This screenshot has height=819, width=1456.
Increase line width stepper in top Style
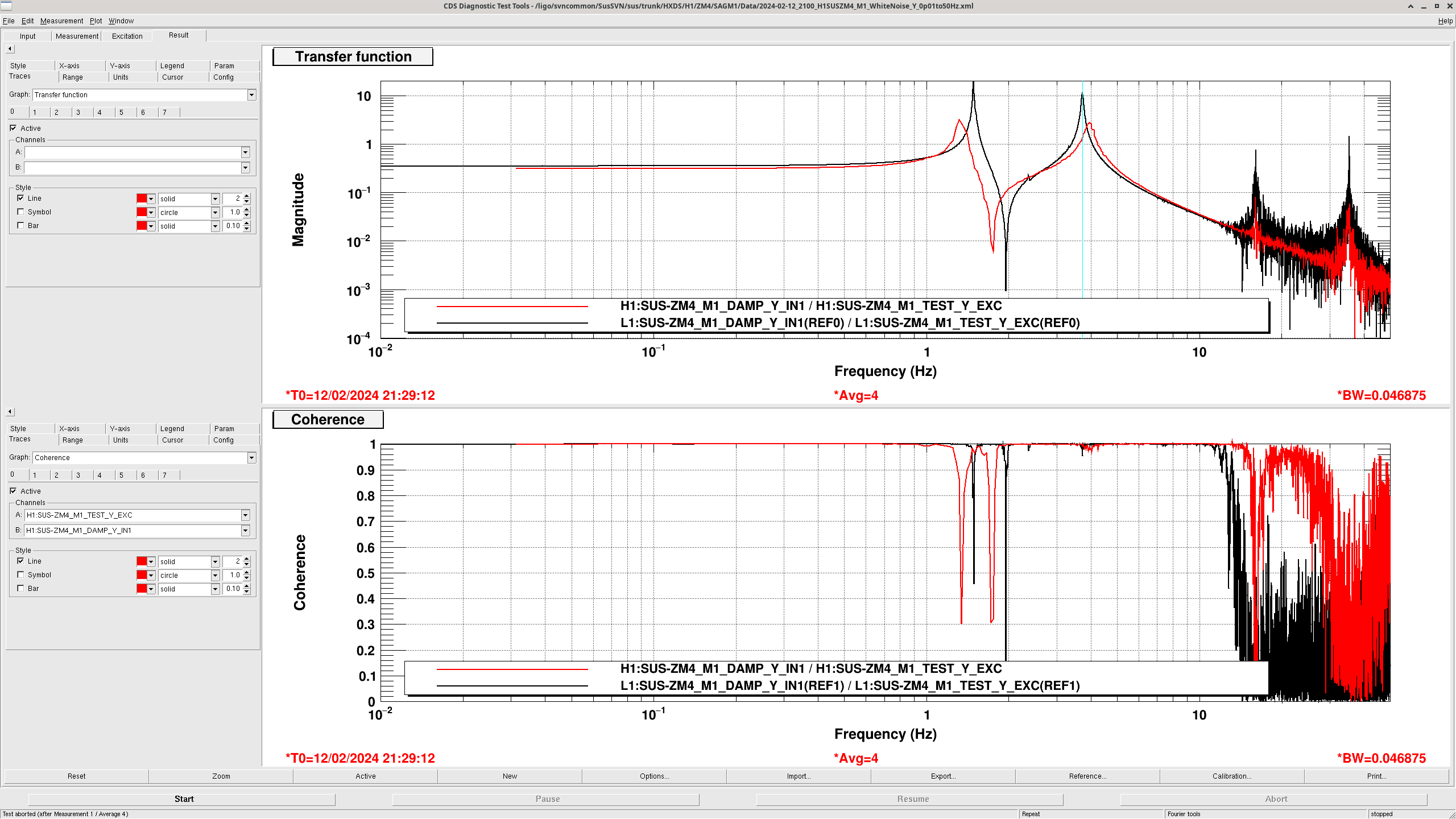tap(247, 196)
